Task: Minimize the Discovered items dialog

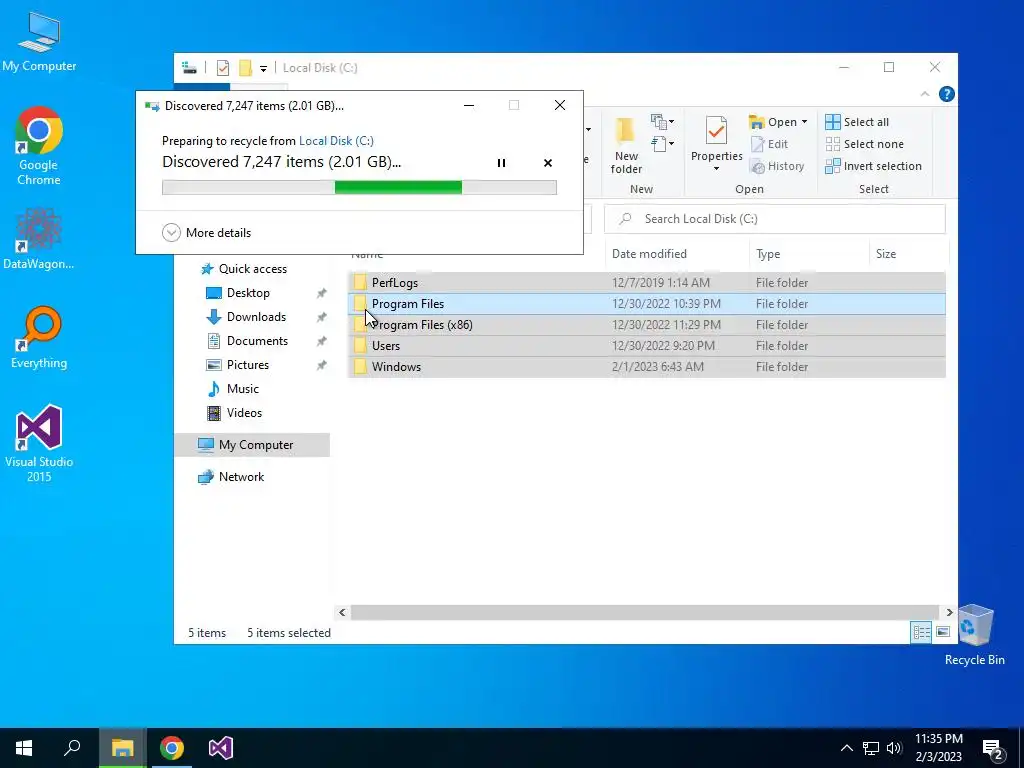Action: click(469, 105)
